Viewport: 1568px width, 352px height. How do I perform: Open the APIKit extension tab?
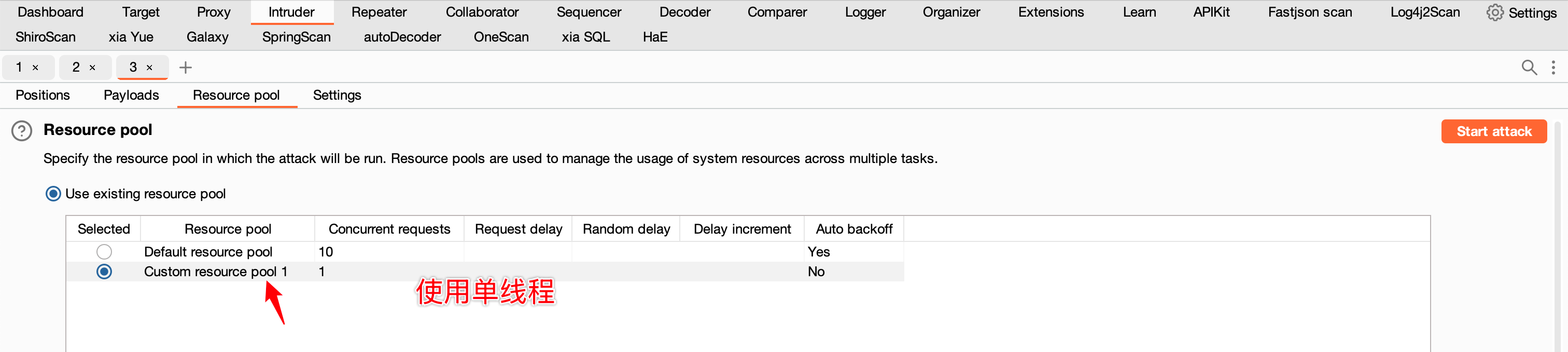point(1211,12)
